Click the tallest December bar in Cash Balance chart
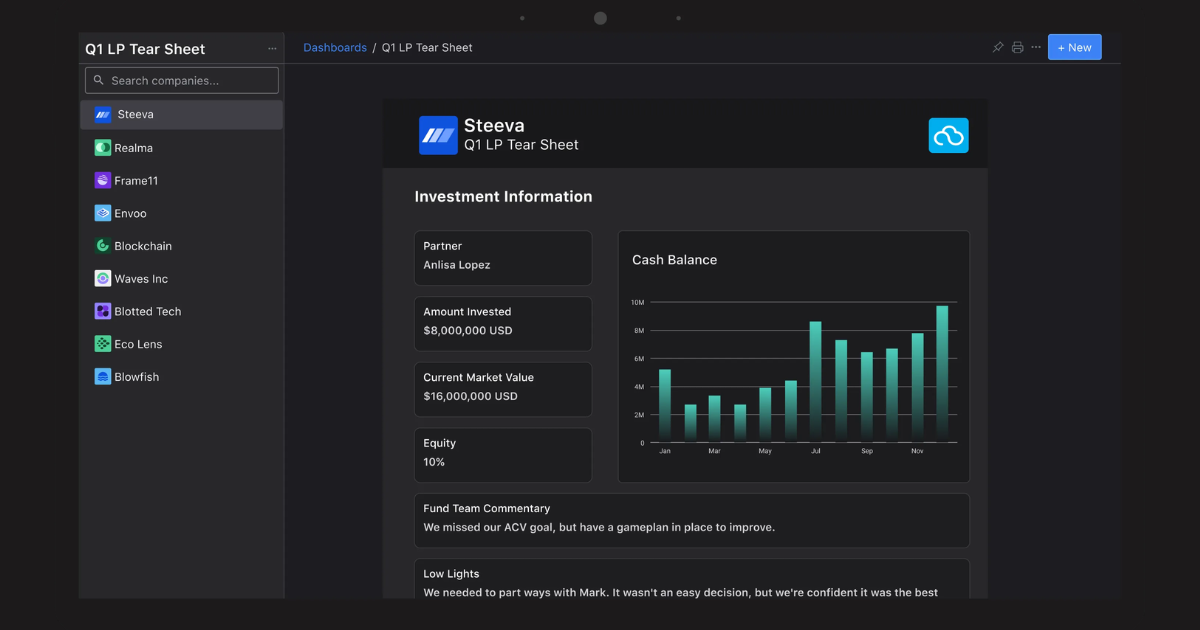 (942, 374)
